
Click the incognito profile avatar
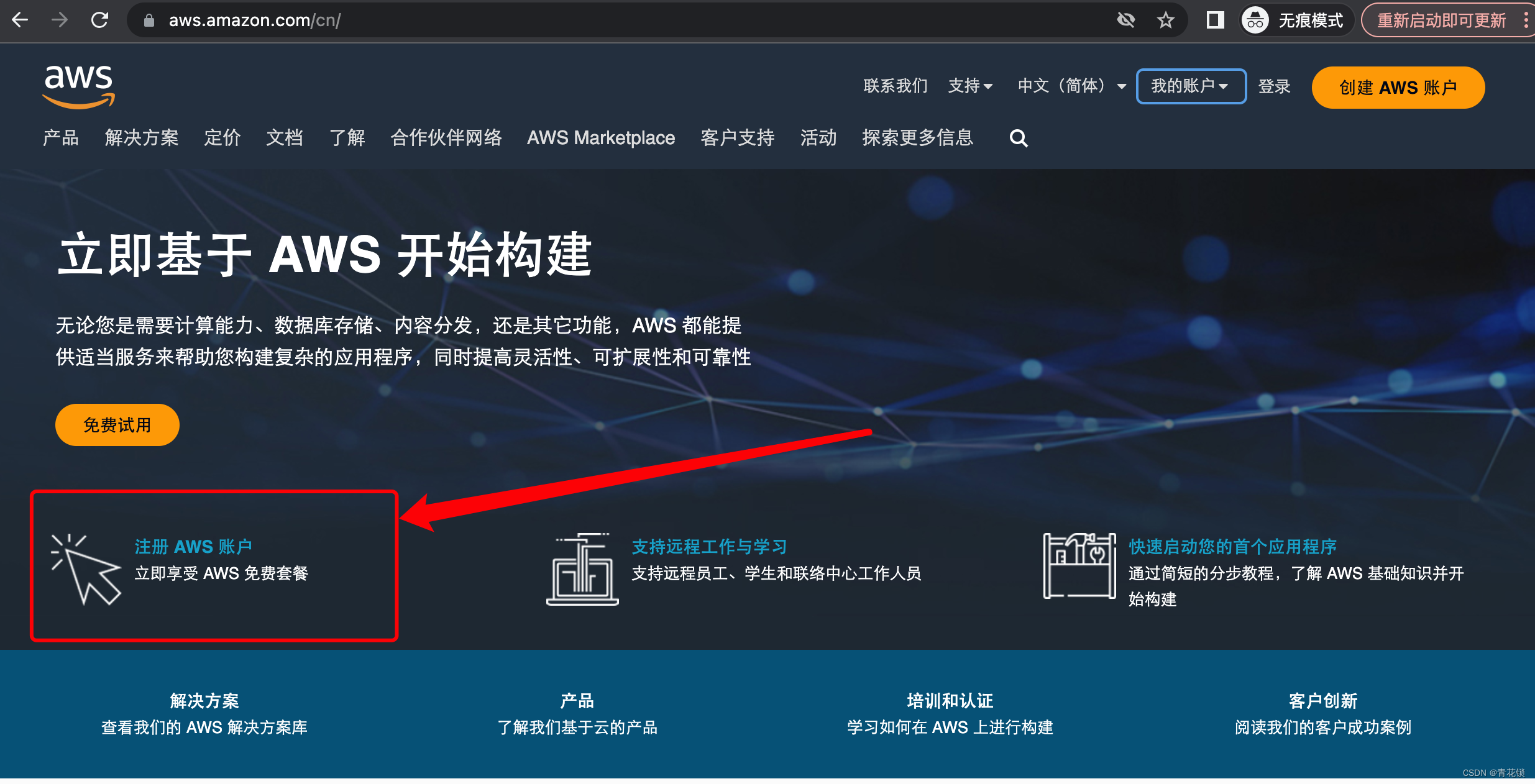point(1255,19)
